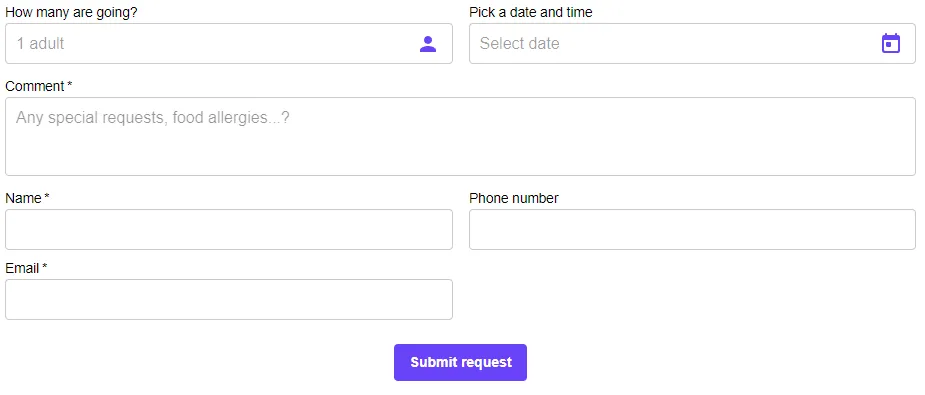Open the "How many are going?" guest selector

(x=229, y=44)
